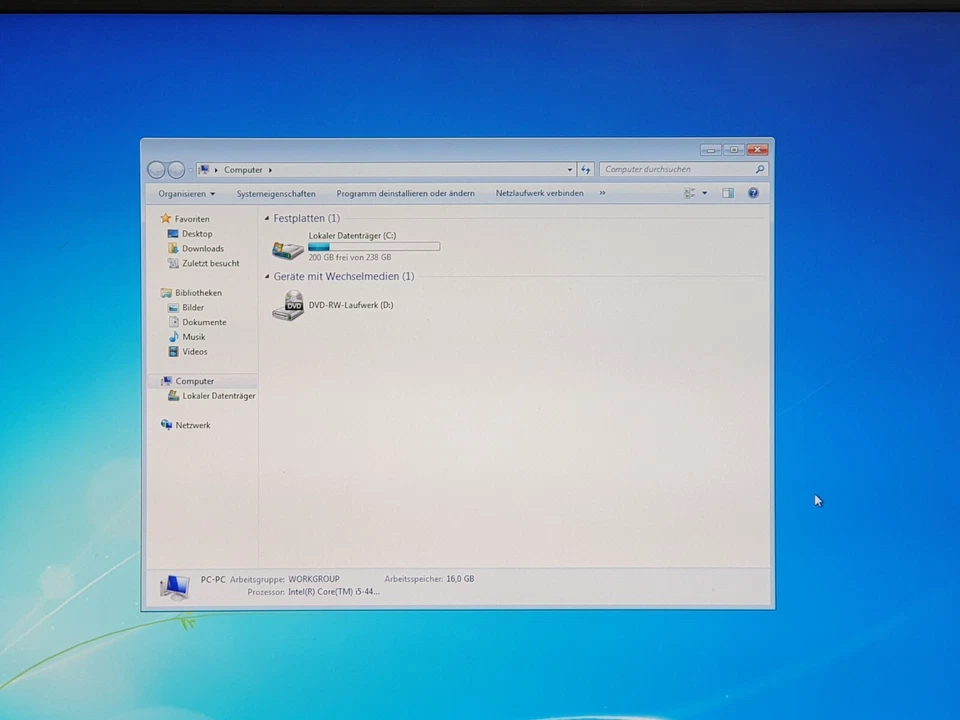Viewport: 960px width, 720px height.
Task: Open 'Zuletzt besucht' in sidebar
Action: (211, 263)
